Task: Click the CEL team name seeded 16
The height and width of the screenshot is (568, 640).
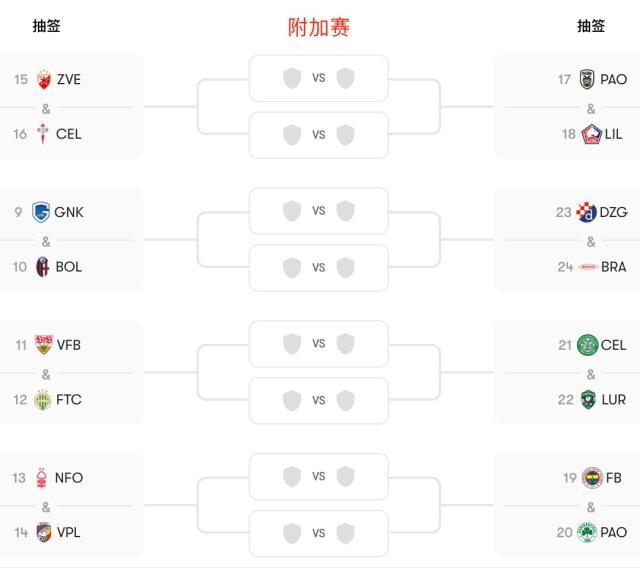Action: point(69,134)
